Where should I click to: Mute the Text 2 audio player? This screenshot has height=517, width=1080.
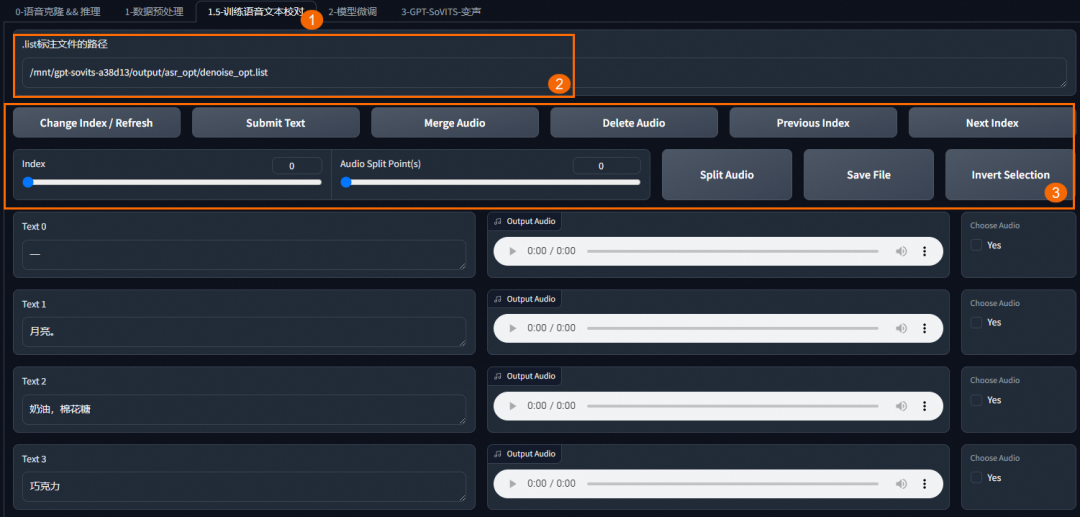click(x=901, y=406)
